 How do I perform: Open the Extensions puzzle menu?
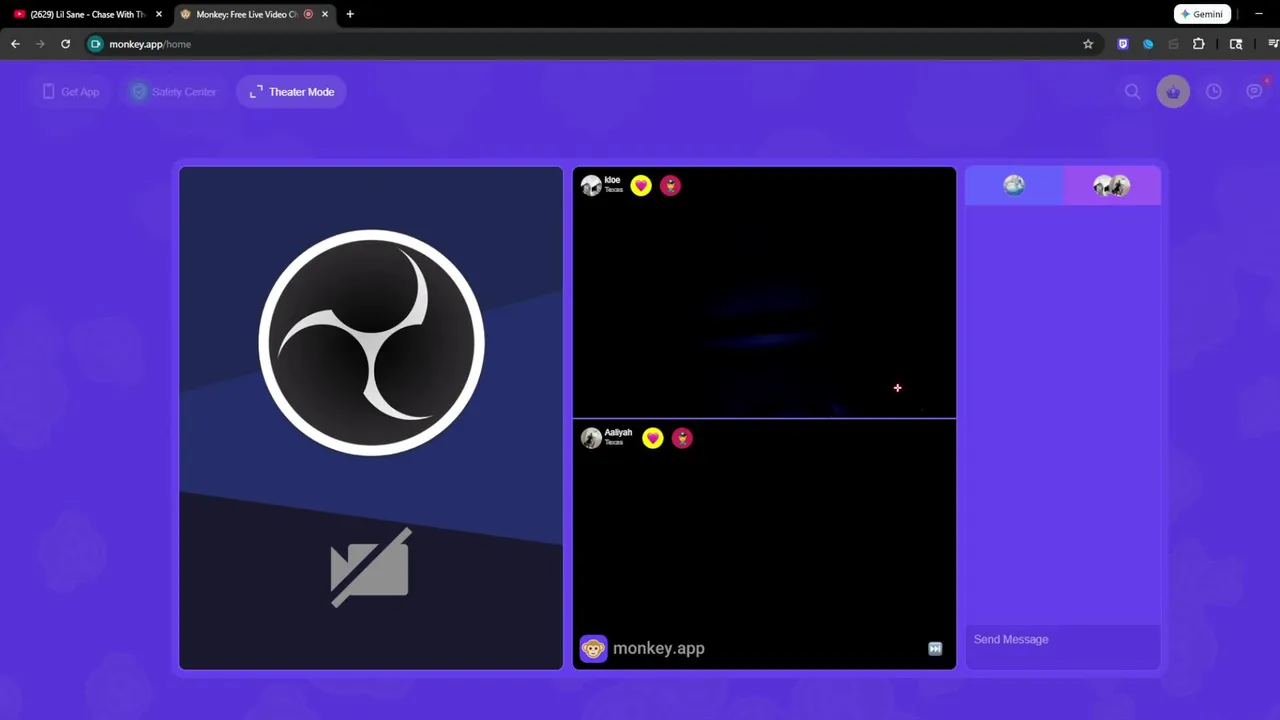(x=1198, y=44)
